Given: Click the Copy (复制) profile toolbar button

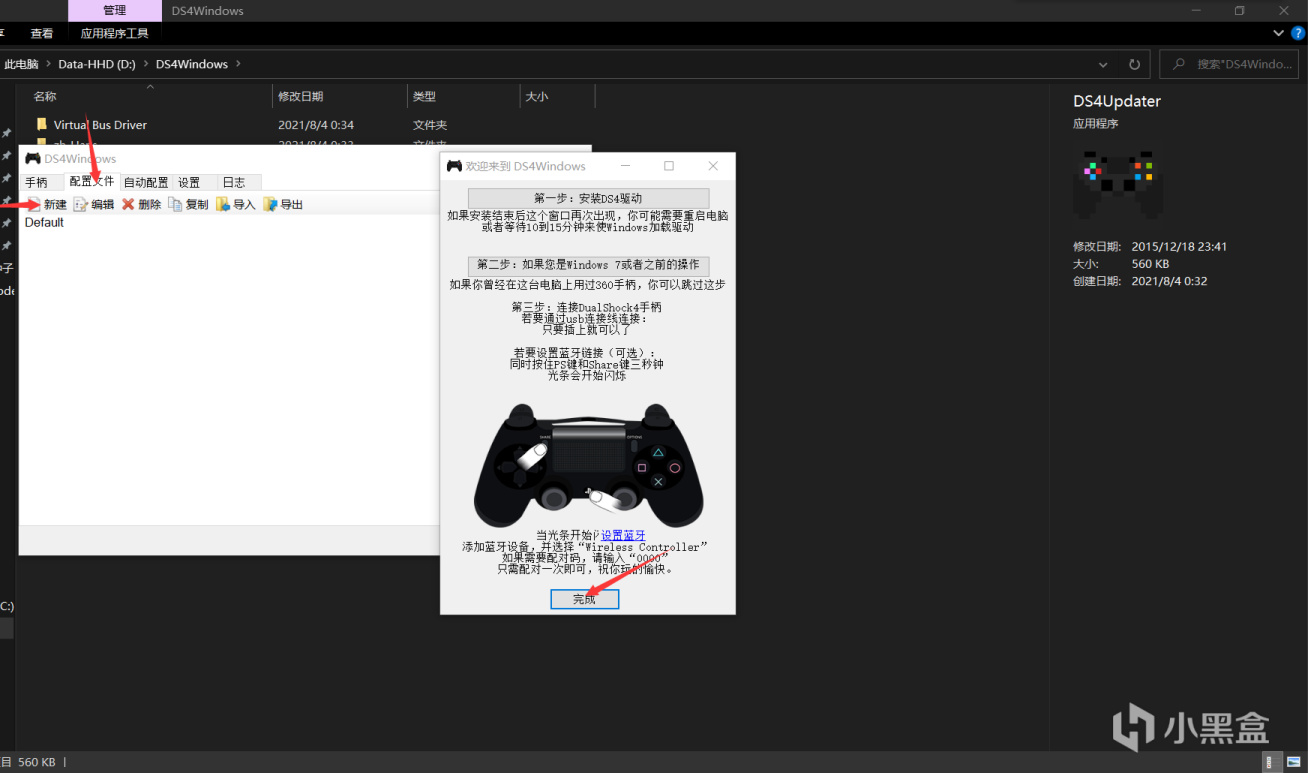Looking at the screenshot, I should point(189,205).
